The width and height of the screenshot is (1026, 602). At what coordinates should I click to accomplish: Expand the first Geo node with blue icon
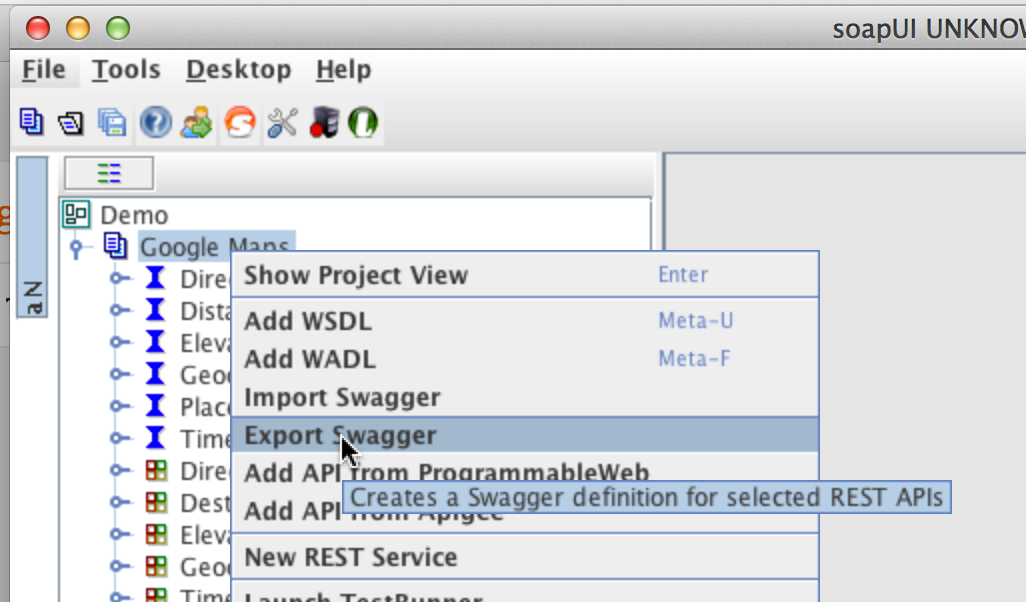[x=118, y=374]
